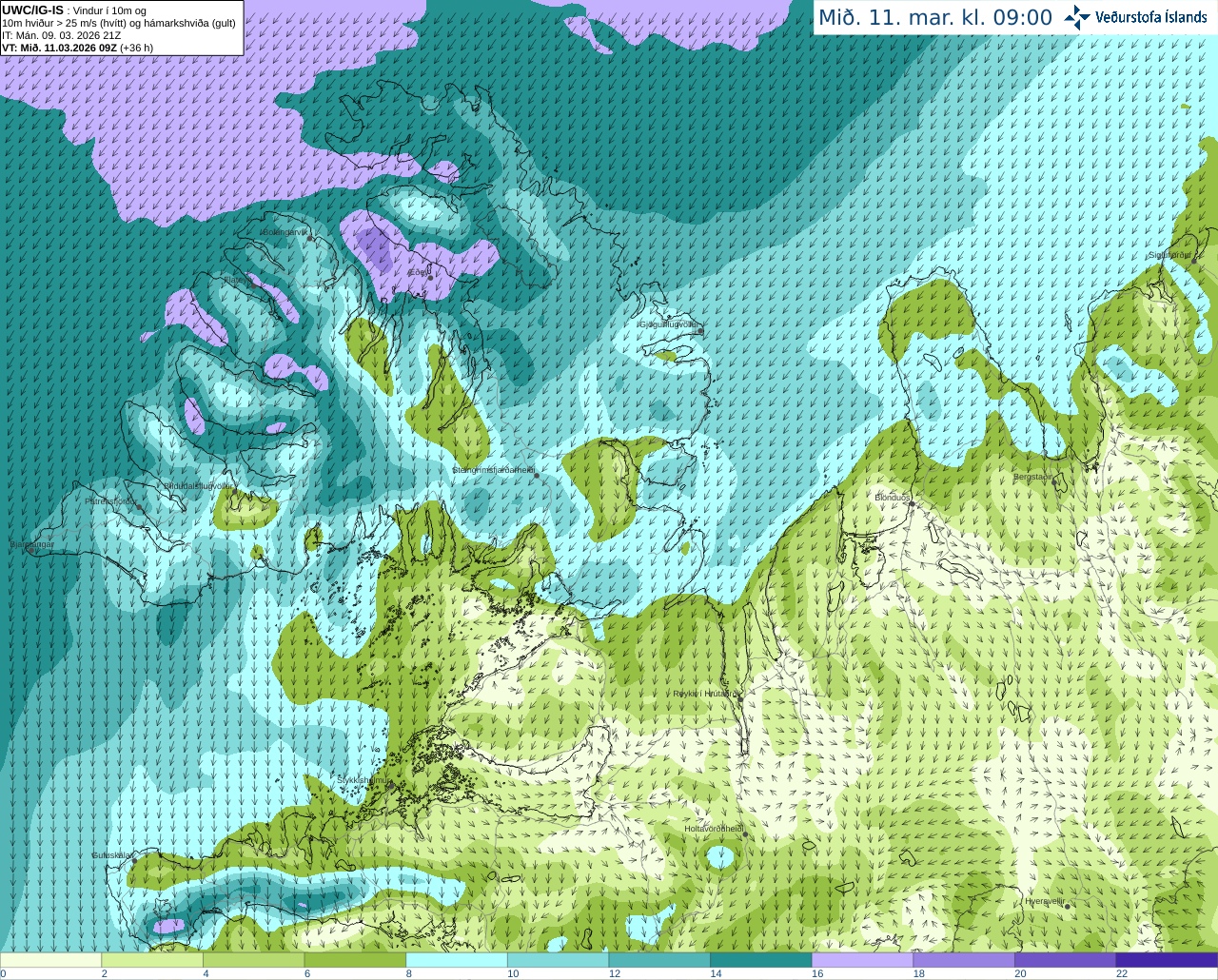The height and width of the screenshot is (980, 1218).
Task: Click the Veðurstofa Íslands logo icon
Action: pyautogui.click(x=1077, y=17)
